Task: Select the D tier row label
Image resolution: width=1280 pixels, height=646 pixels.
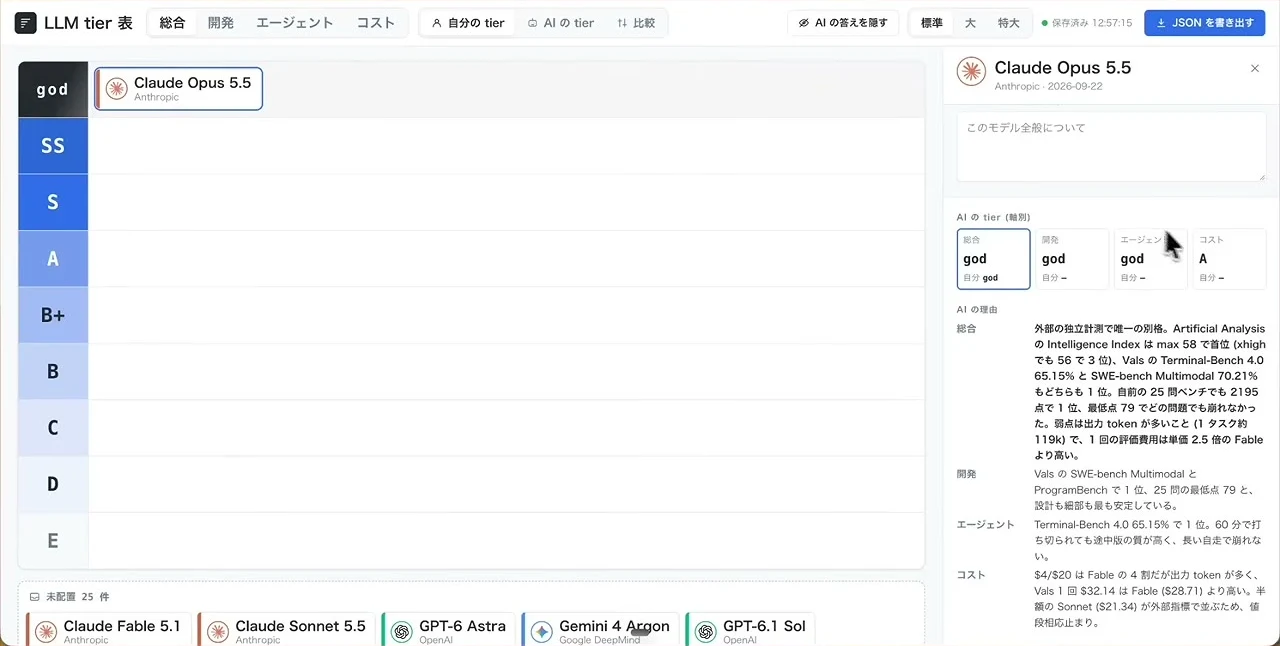Action: (53, 485)
